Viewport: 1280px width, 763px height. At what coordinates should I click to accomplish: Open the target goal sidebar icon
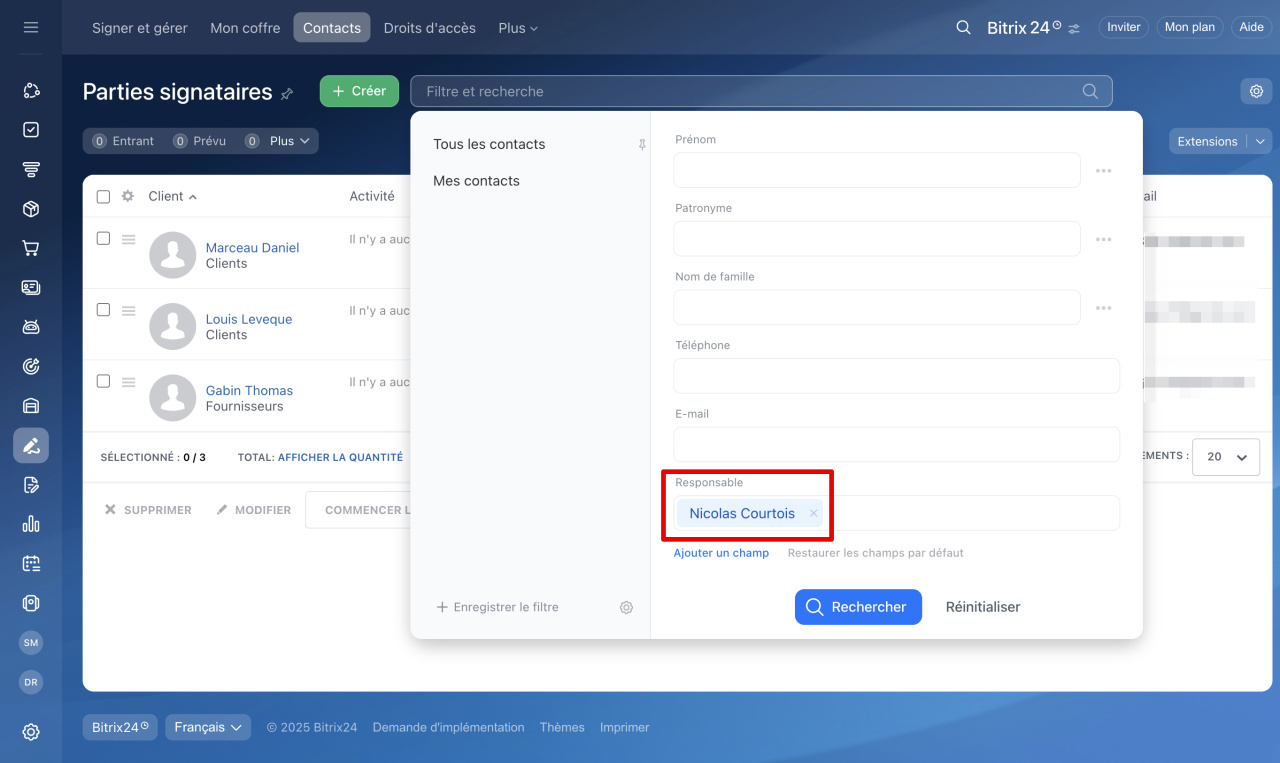[x=31, y=366]
